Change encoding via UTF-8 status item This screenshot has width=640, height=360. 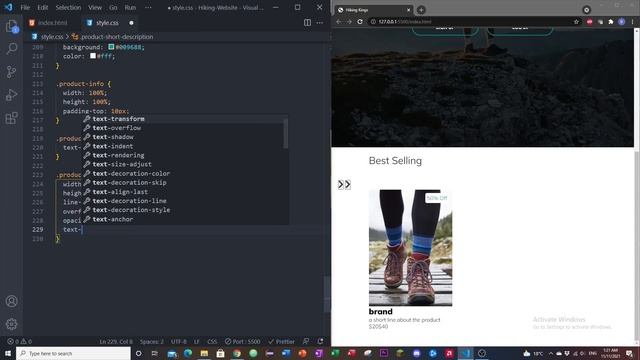click(179, 341)
